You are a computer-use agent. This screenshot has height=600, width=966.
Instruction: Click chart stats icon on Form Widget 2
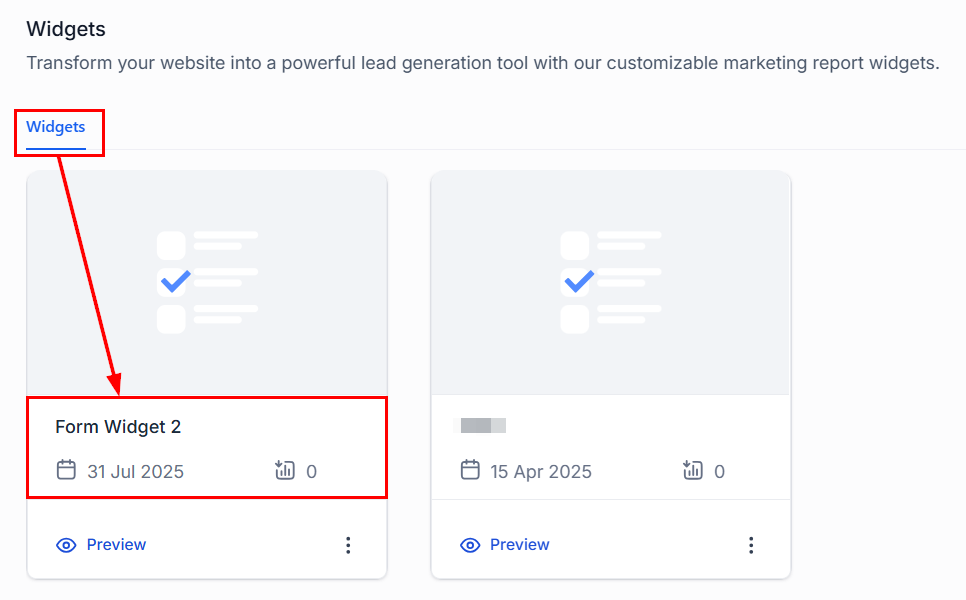coord(285,470)
